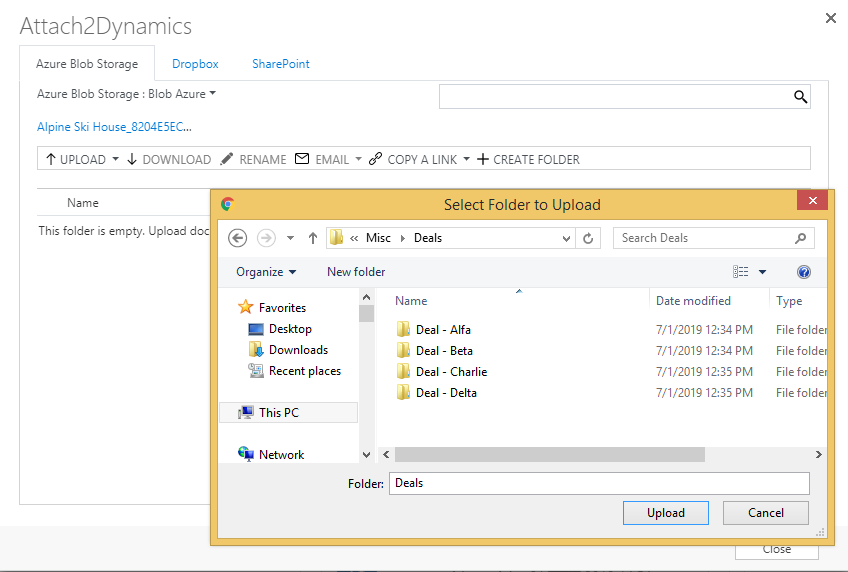Open help with the question mark icon
The width and height of the screenshot is (848, 572).
pyautogui.click(x=804, y=272)
